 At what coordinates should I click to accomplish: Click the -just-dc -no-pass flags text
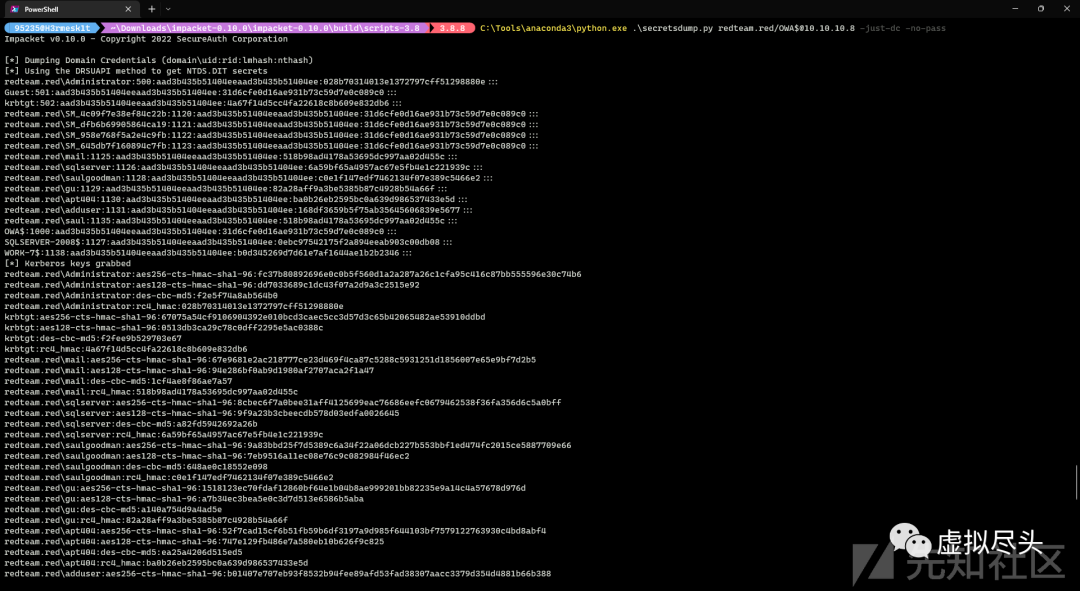tap(902, 28)
